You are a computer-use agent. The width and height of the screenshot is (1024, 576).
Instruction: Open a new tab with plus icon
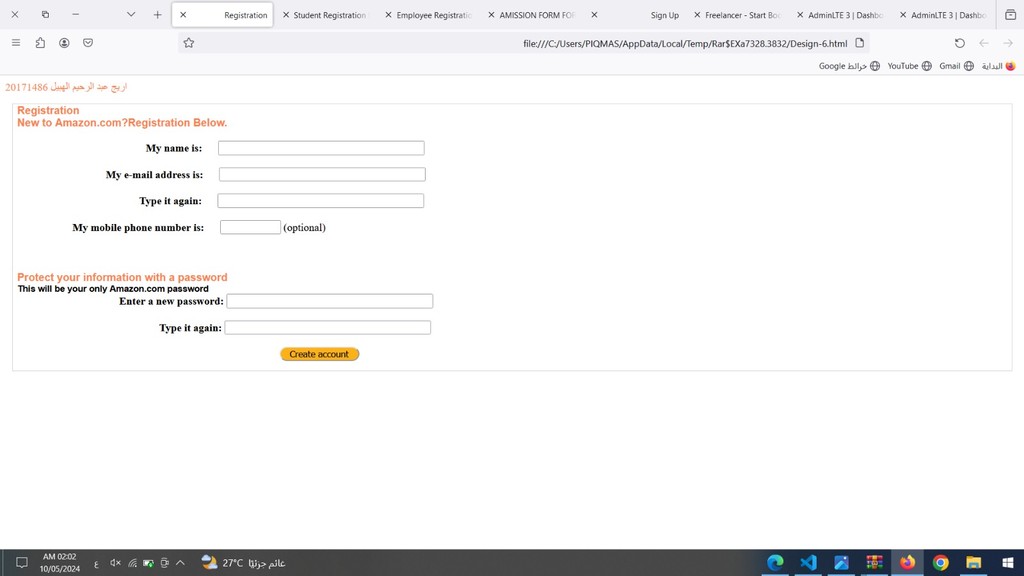pyautogui.click(x=157, y=14)
